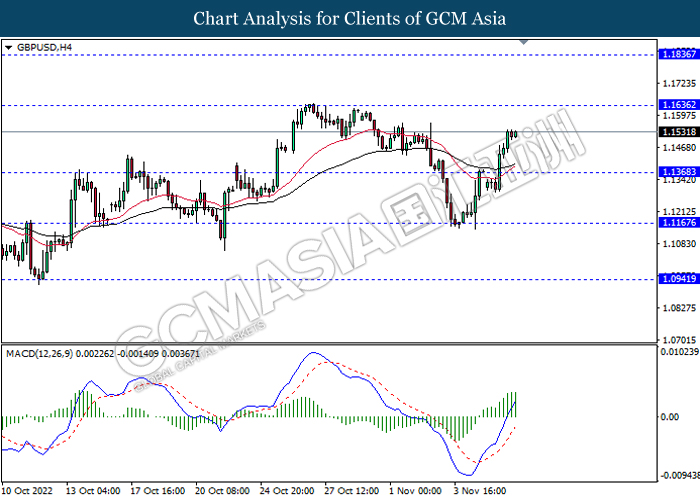This screenshot has width=700, height=500.
Task: Select the 1.16362 resistance level label
Action: pos(679,105)
